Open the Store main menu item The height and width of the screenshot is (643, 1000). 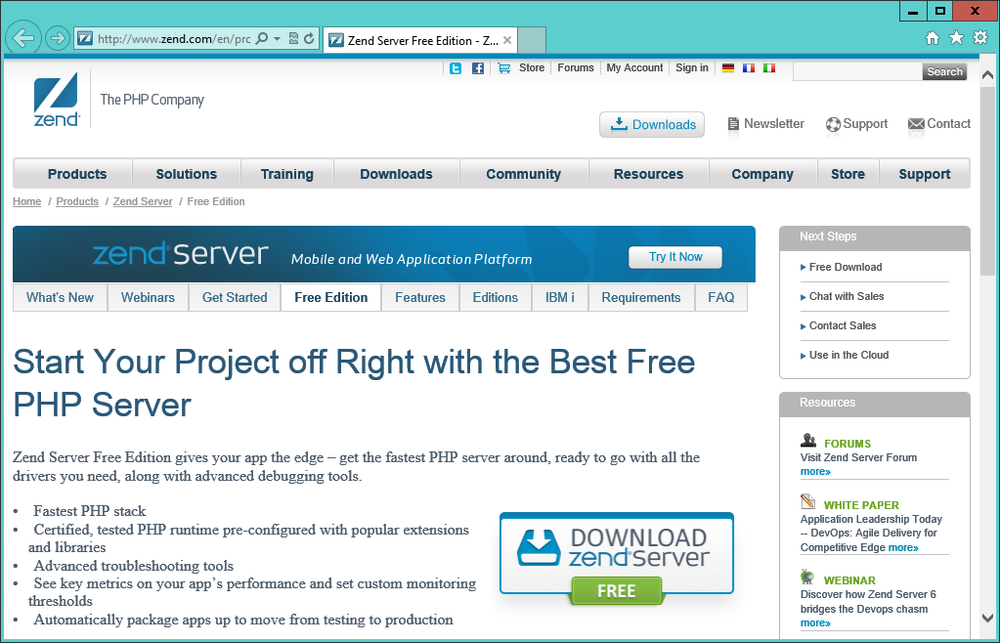pos(848,174)
